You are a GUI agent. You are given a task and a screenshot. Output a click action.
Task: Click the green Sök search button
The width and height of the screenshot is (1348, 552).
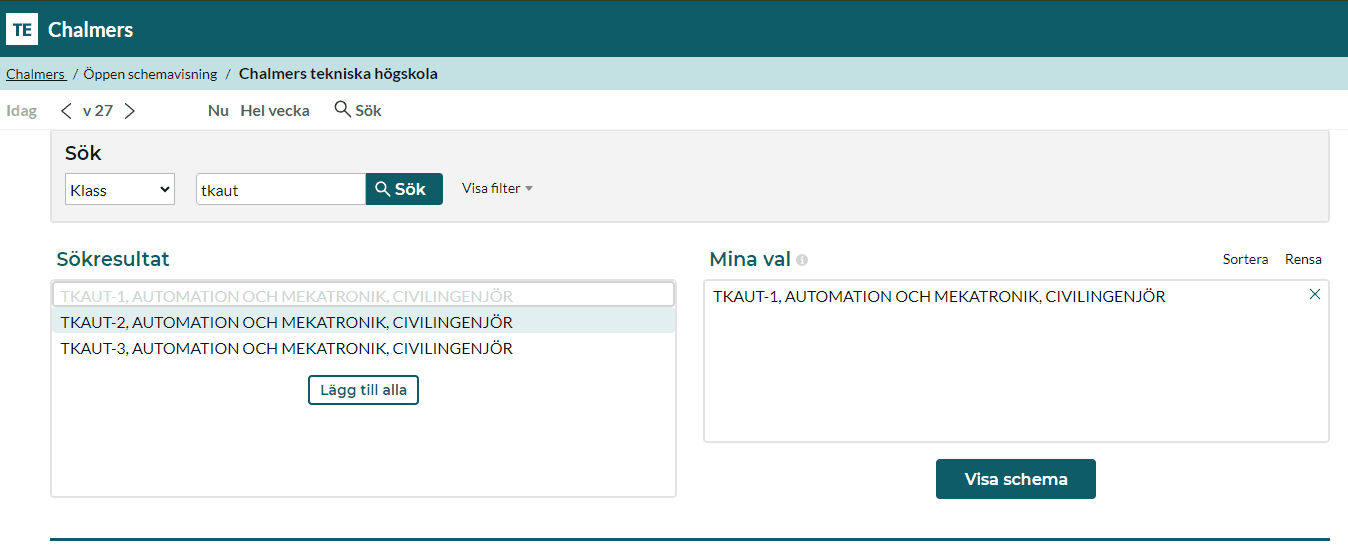point(404,189)
